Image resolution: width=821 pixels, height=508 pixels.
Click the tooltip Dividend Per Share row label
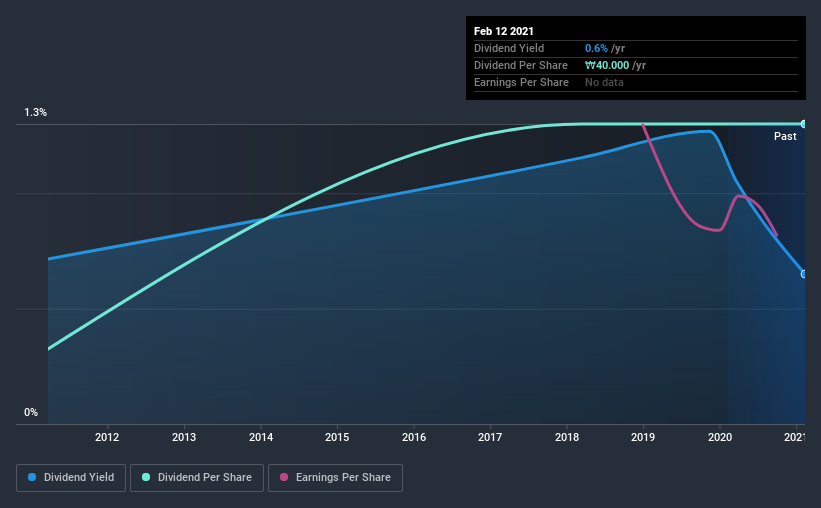(521, 65)
